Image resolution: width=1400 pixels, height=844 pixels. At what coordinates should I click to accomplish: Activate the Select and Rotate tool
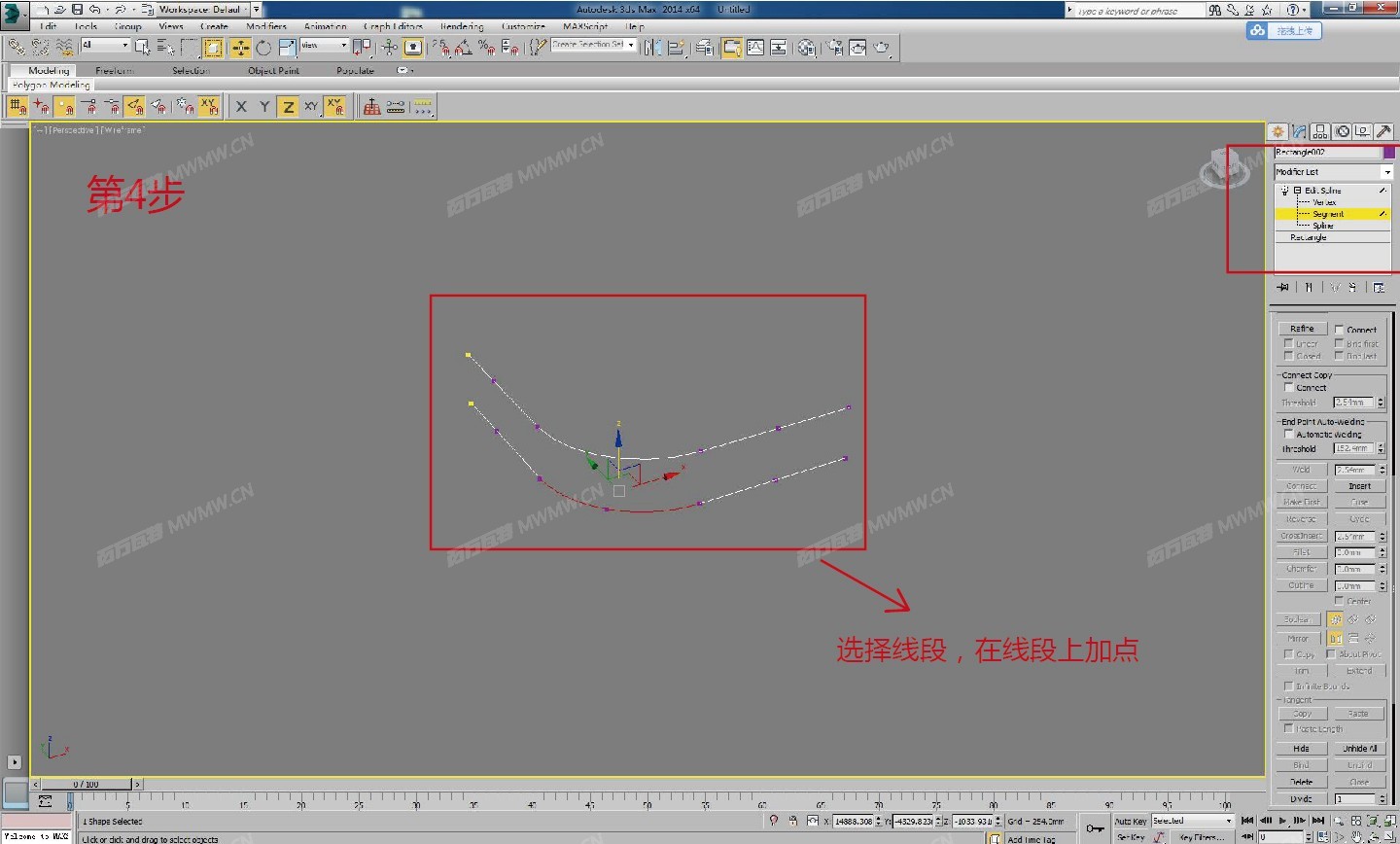click(263, 47)
